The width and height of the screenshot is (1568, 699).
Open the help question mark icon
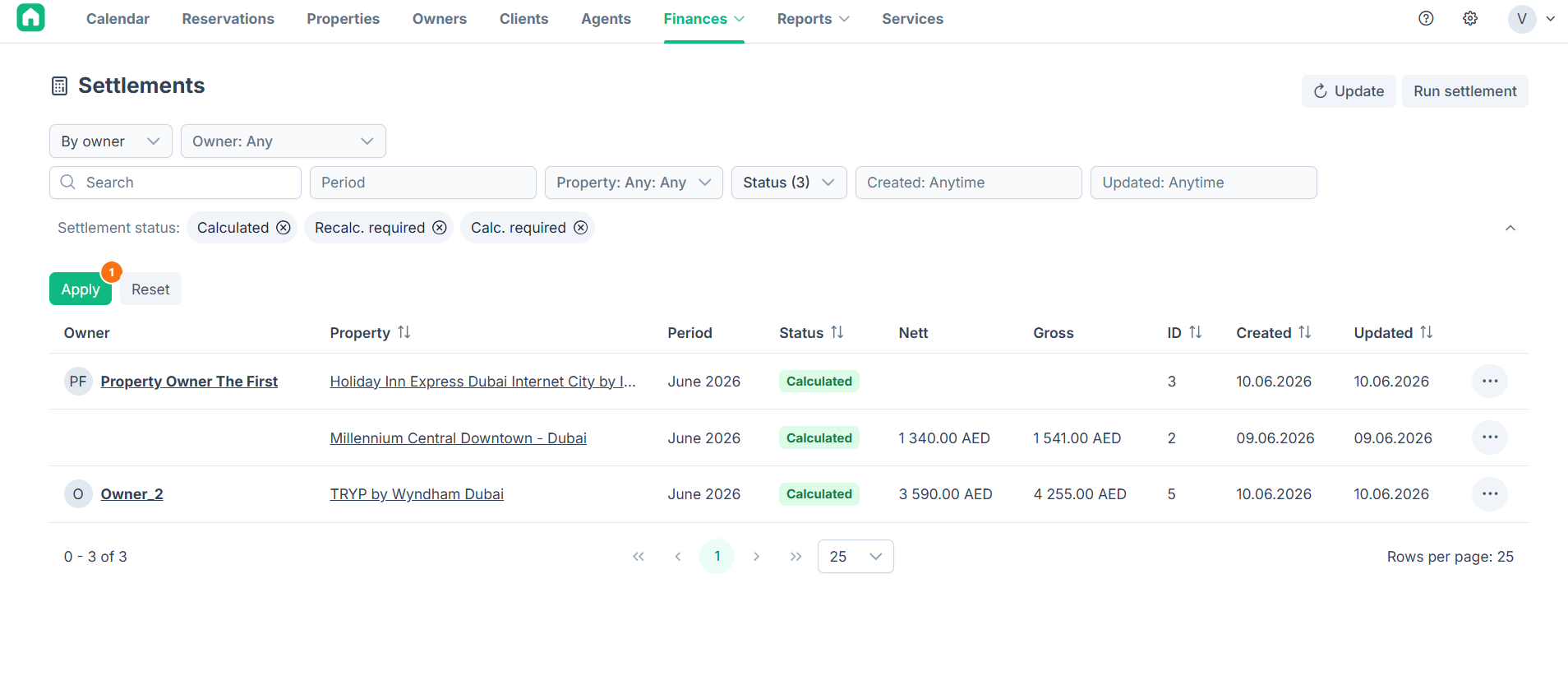click(1426, 18)
